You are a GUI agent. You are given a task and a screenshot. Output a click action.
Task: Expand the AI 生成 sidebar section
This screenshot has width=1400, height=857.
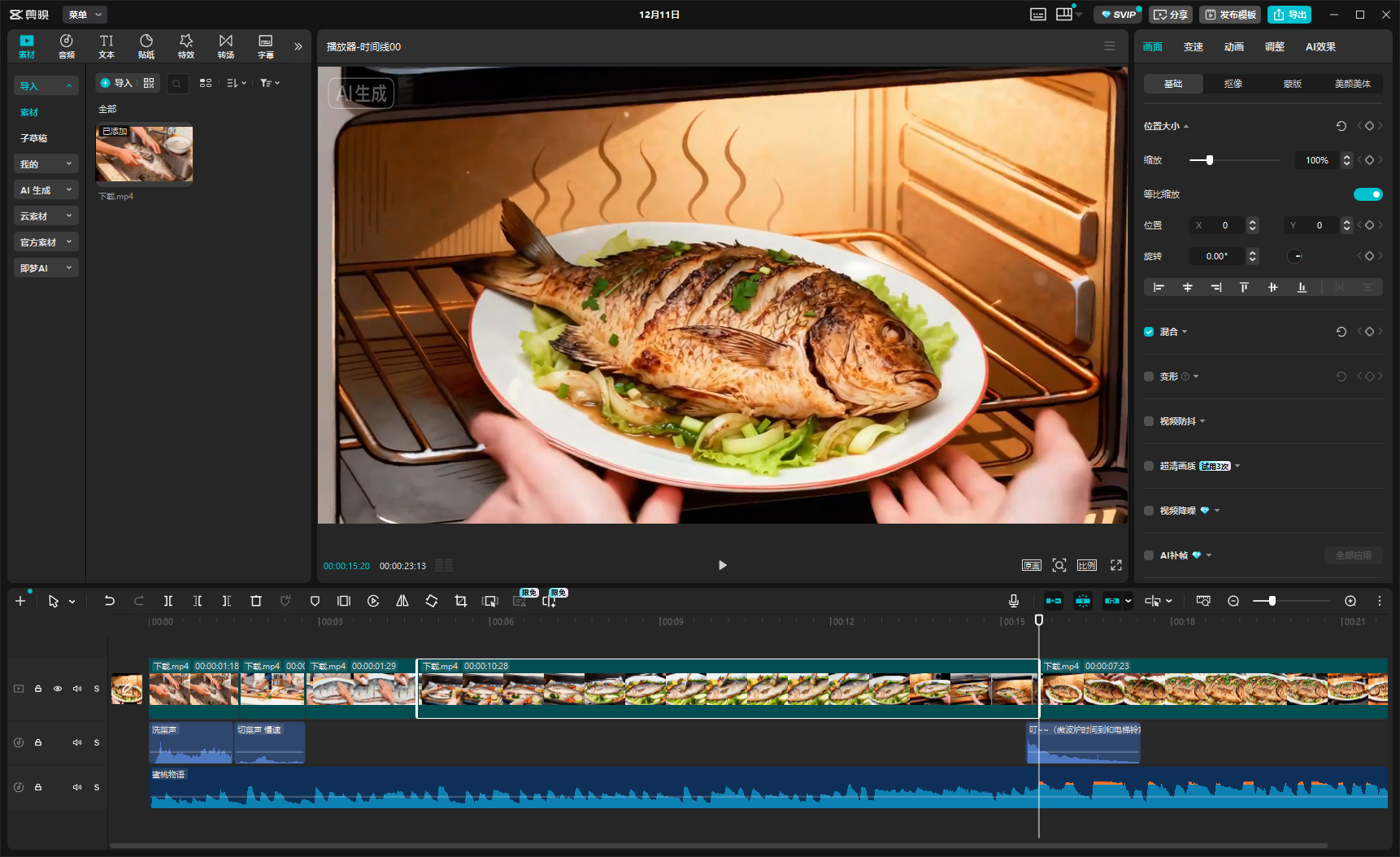(x=46, y=190)
